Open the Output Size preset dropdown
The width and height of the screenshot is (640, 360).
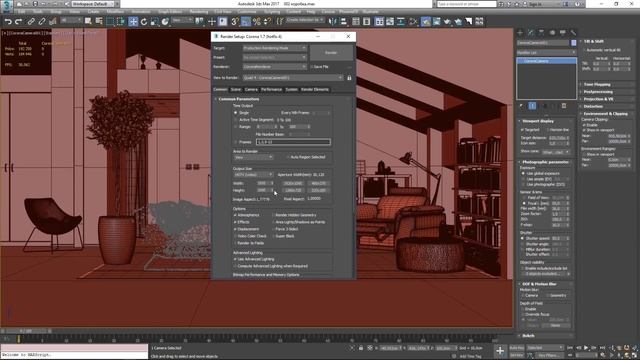tap(253, 175)
